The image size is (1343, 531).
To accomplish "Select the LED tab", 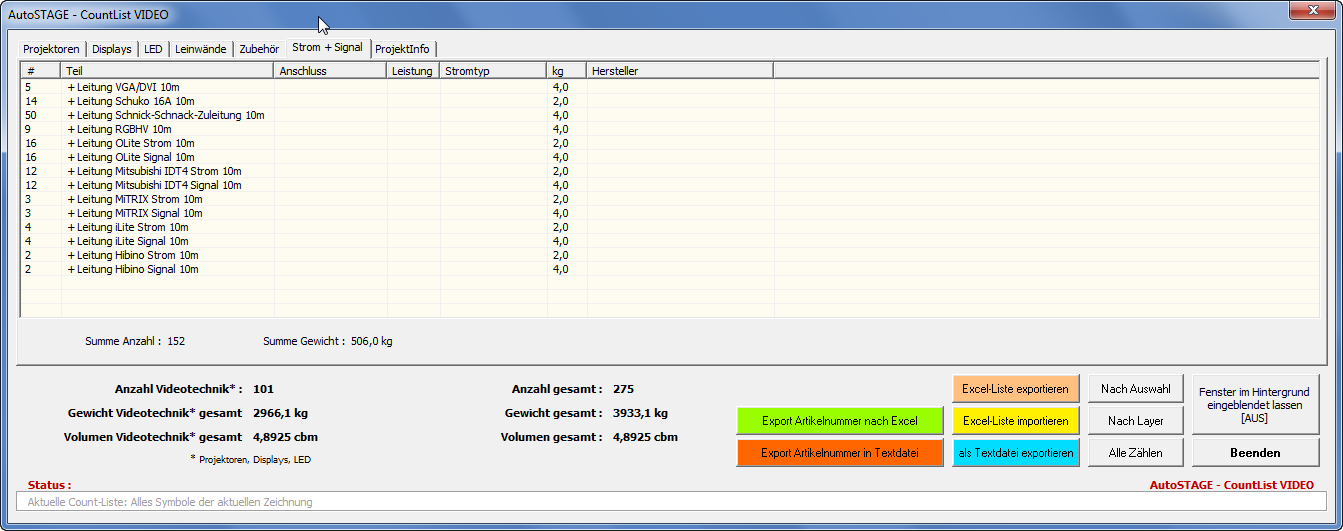I will pos(153,49).
